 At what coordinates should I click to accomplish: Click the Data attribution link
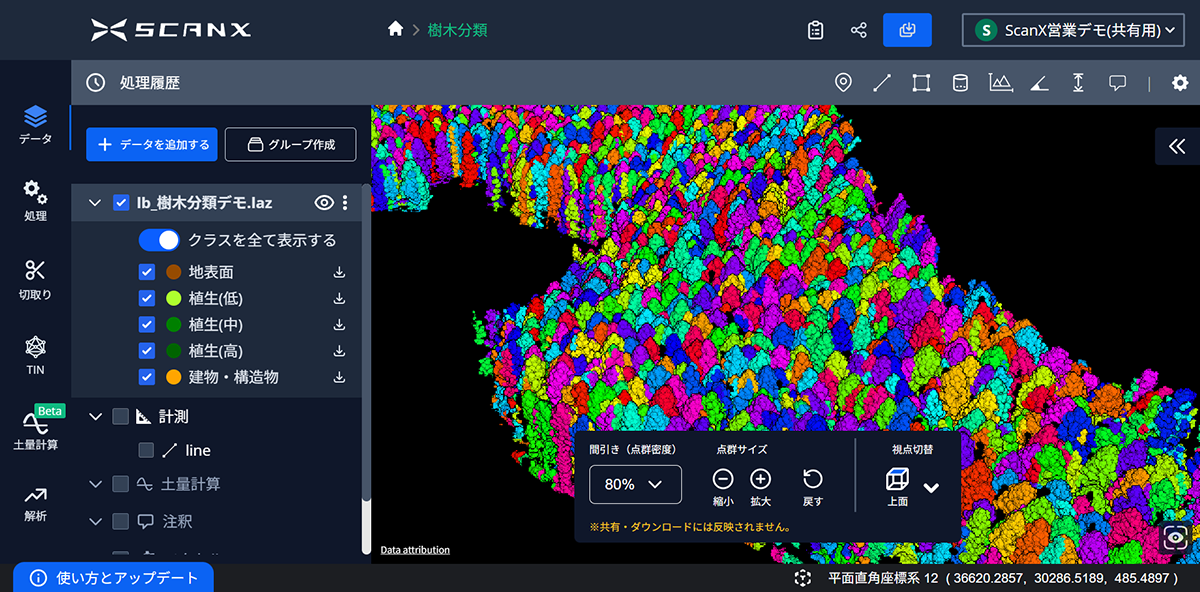click(415, 550)
